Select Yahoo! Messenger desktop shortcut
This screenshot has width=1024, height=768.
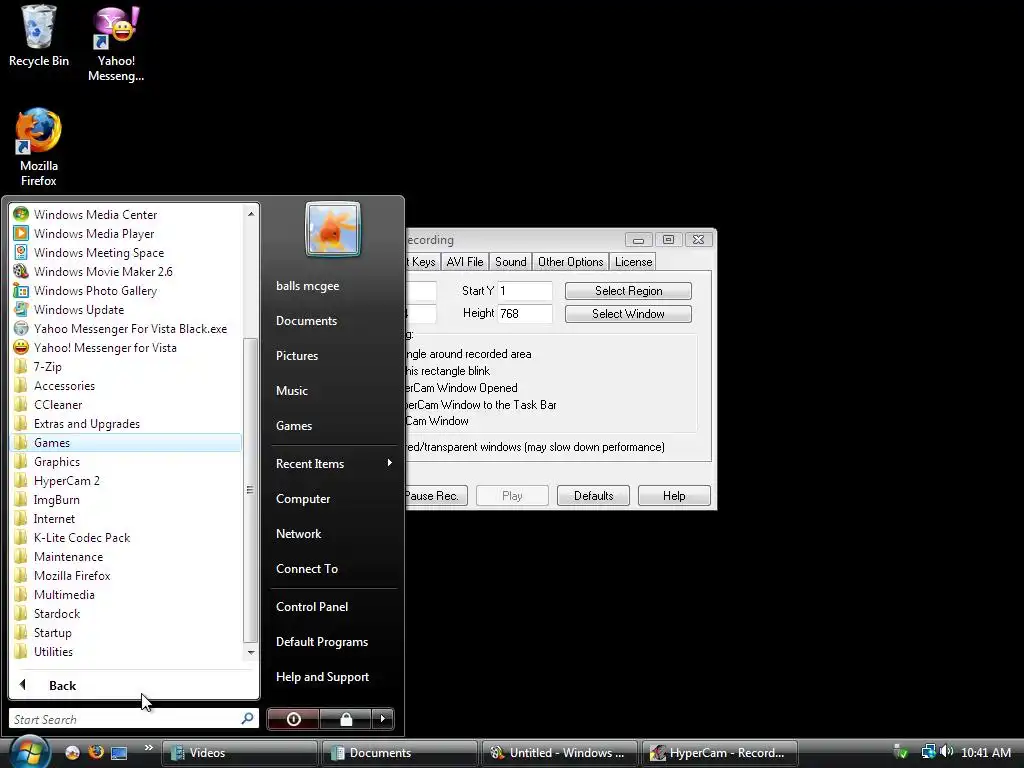[x=116, y=44]
